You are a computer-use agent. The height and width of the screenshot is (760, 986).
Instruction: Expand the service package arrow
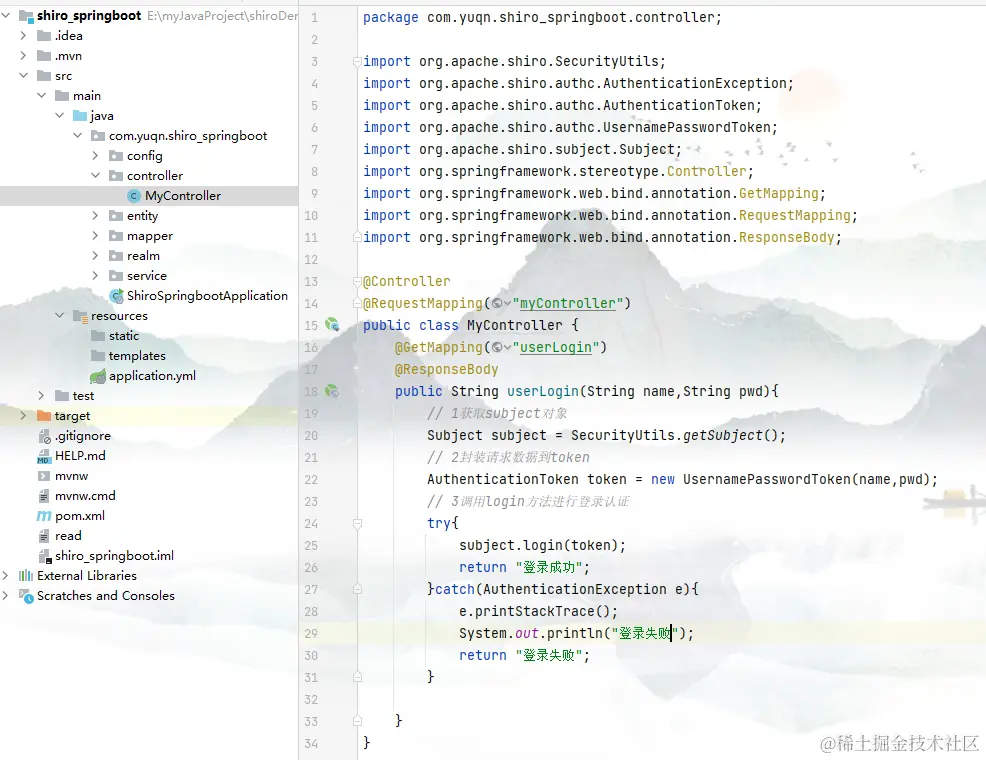95,275
